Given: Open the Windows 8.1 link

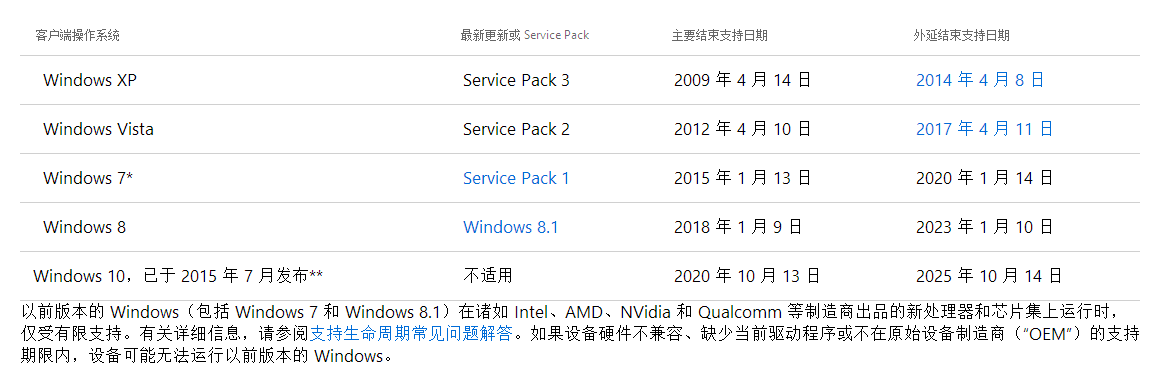Looking at the screenshot, I should (x=510, y=227).
